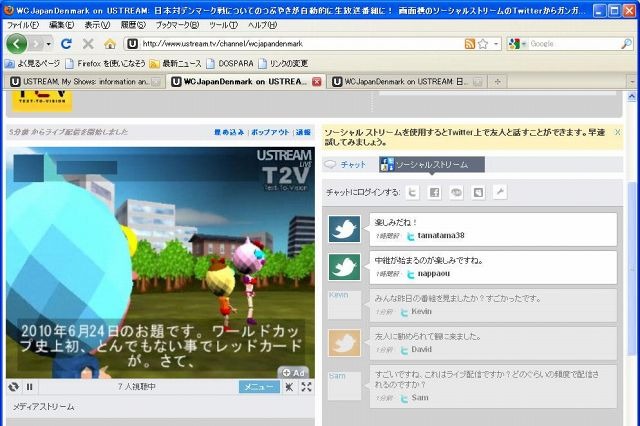
Task: Open the Firefox を使いこなそう bookmark
Action: click(105, 63)
